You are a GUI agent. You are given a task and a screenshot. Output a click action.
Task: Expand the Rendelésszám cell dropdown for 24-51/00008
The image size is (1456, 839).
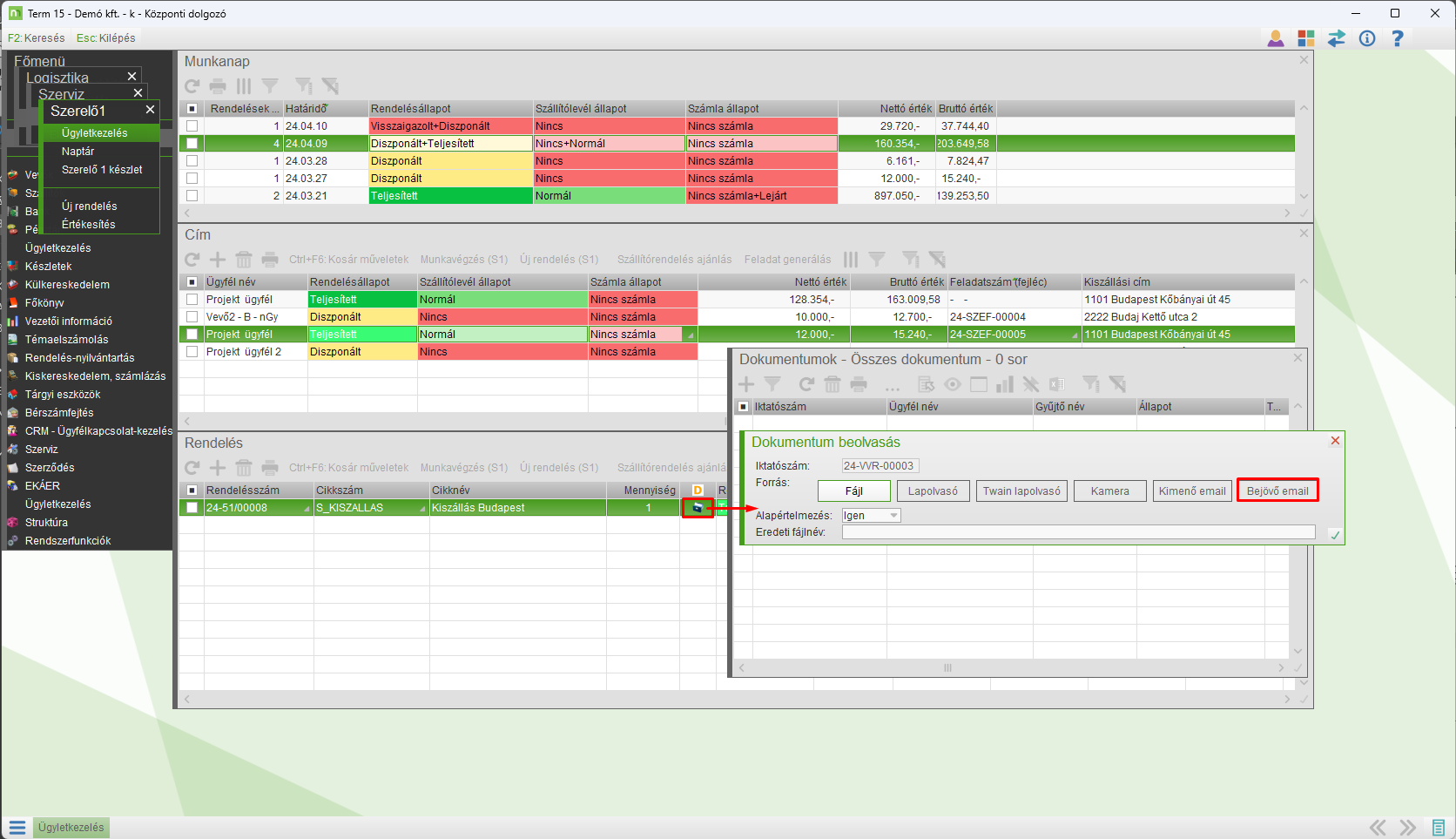307,509
